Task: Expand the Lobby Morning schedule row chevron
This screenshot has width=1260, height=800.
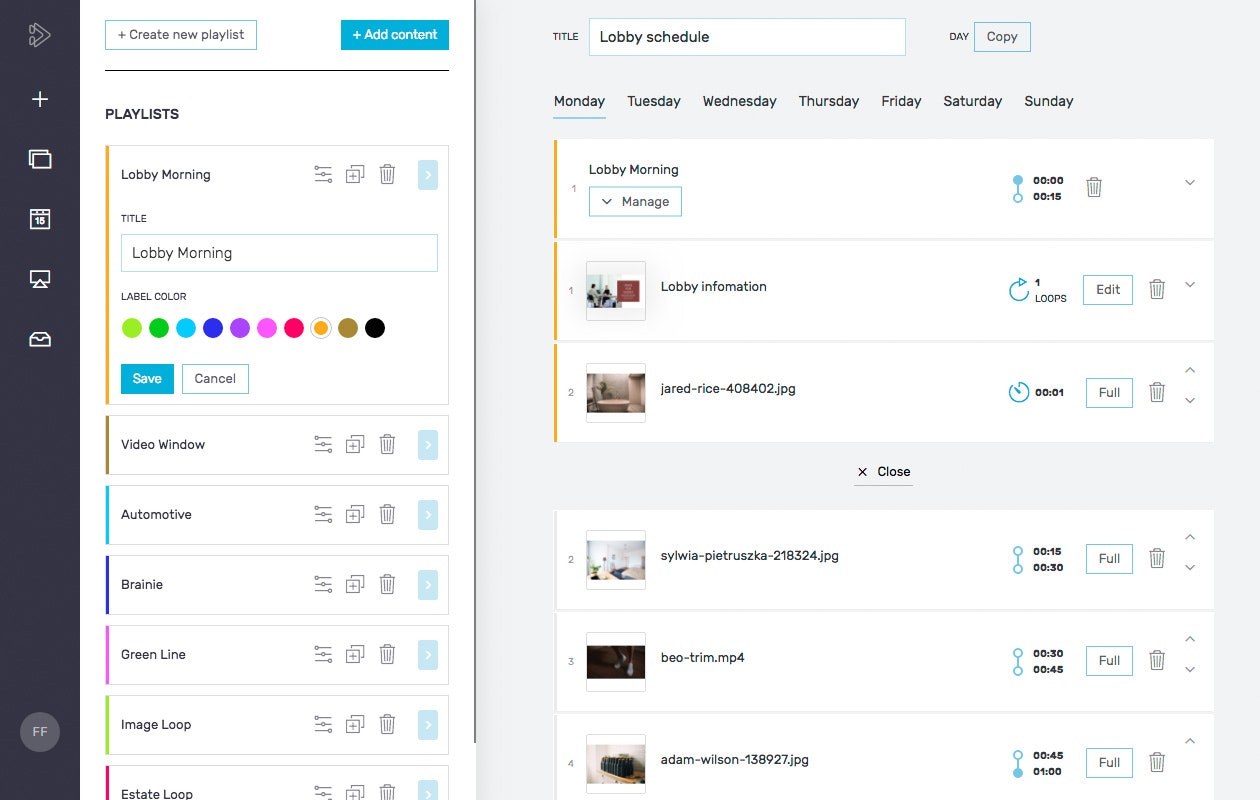Action: click(1190, 183)
